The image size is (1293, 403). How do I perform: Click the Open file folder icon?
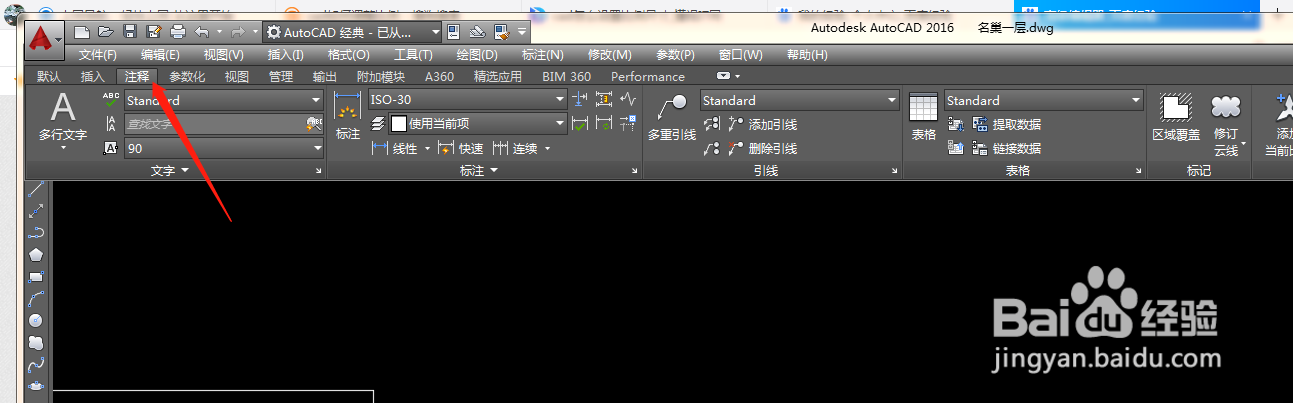pos(106,32)
